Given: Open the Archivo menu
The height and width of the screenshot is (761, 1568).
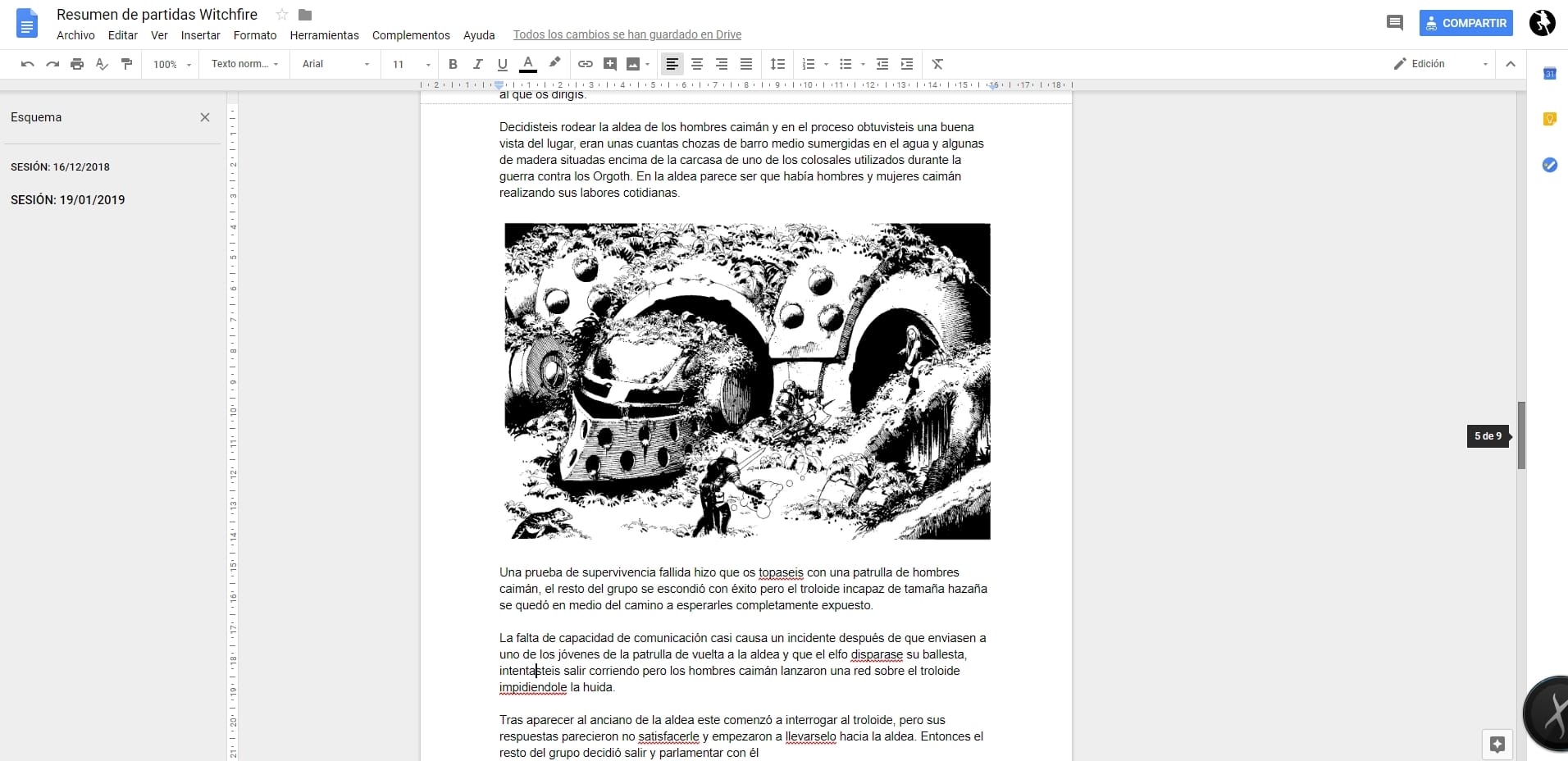Looking at the screenshot, I should click(75, 35).
